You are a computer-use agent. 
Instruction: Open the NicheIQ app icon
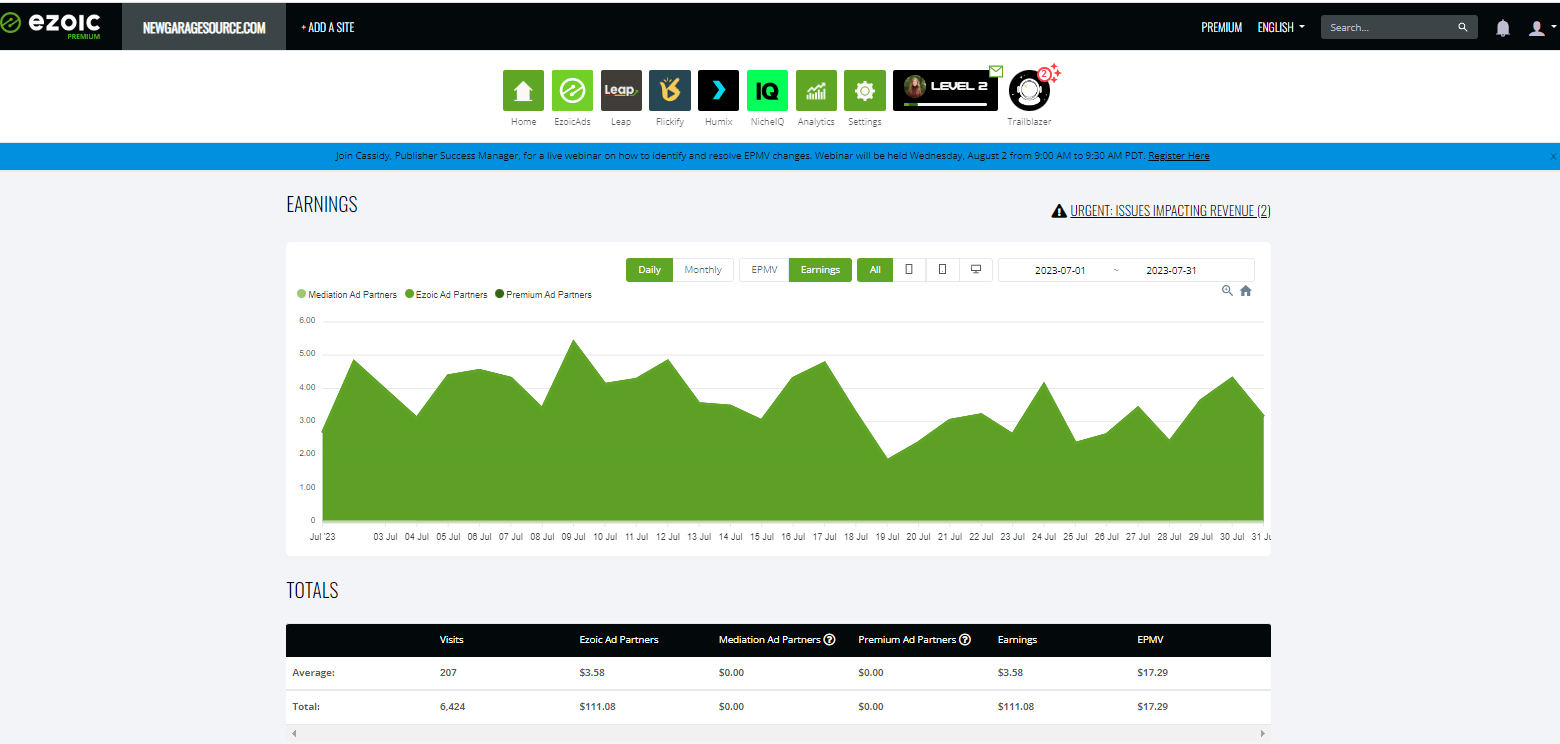pos(767,90)
